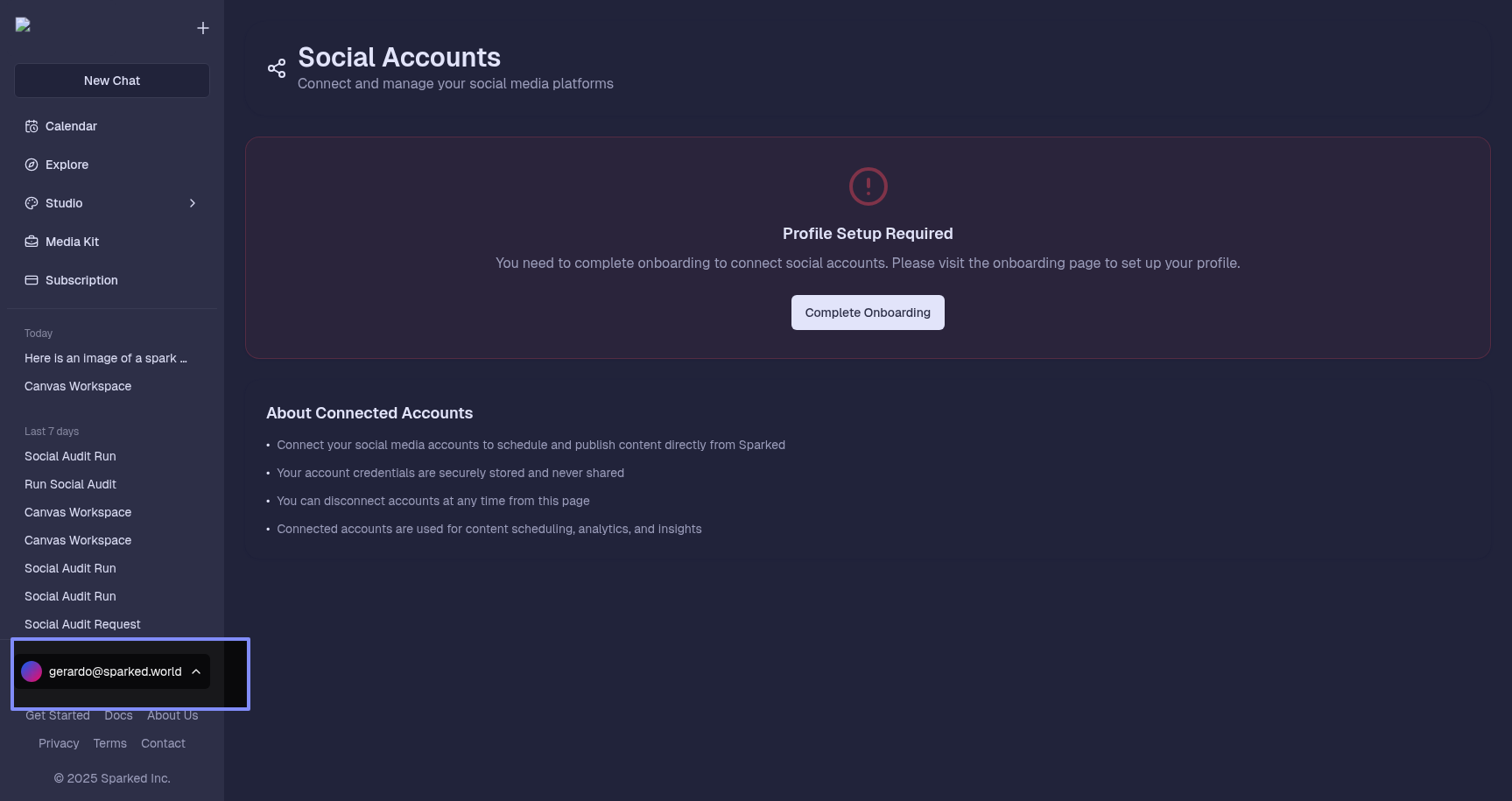The height and width of the screenshot is (801, 1512).
Task: Open the Explore section
Action: [x=67, y=165]
